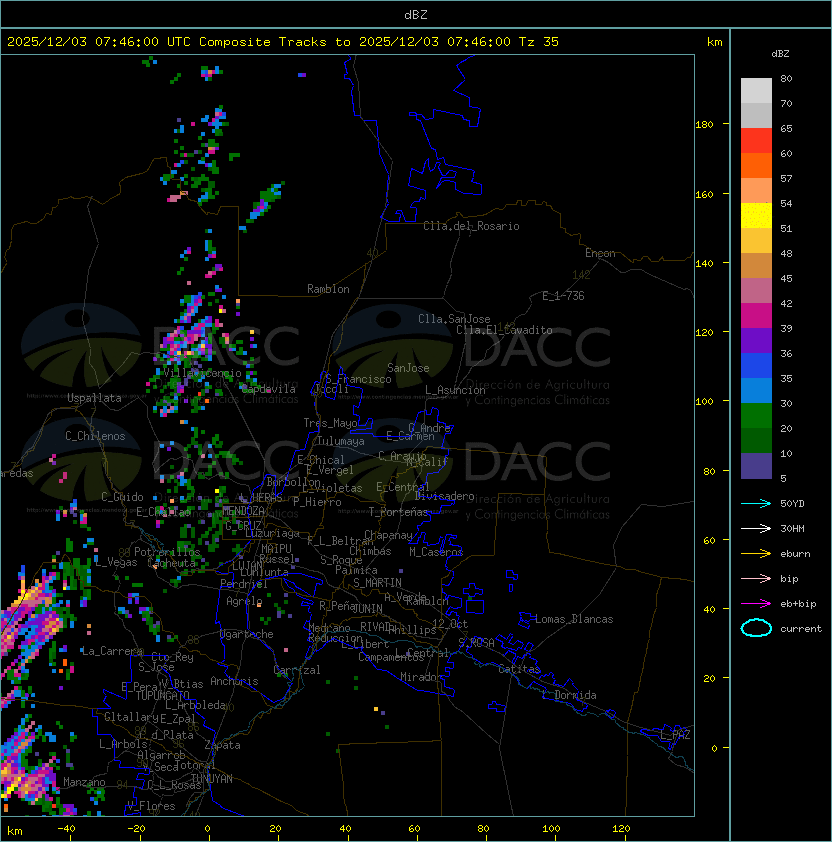
Task: Click the yellow eburn arrow icon
Action: point(756,553)
